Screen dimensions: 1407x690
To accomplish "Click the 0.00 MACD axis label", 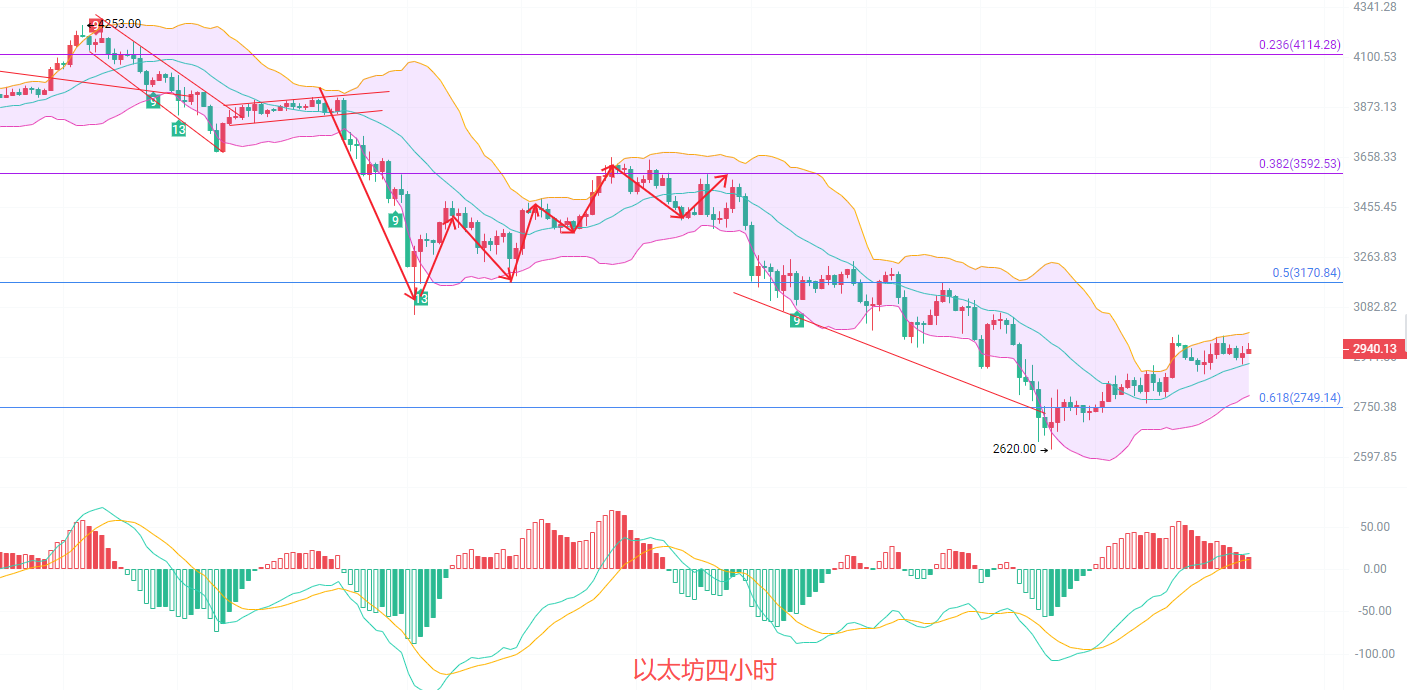I will (x=1376, y=569).
